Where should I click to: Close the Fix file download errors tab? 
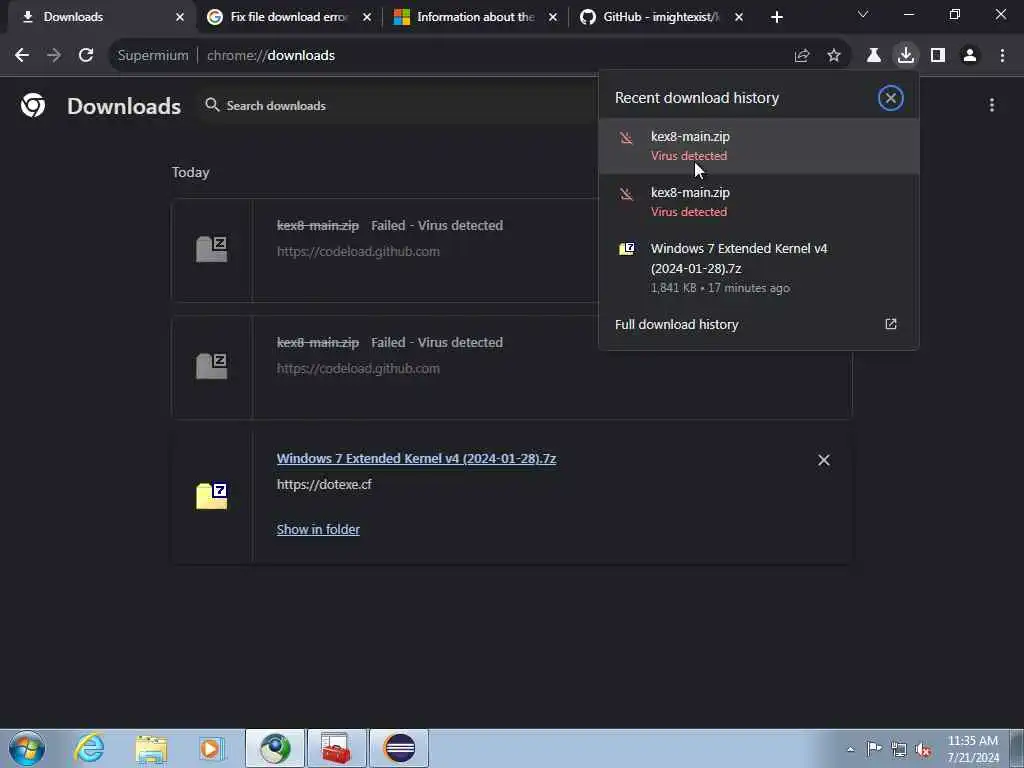367,17
